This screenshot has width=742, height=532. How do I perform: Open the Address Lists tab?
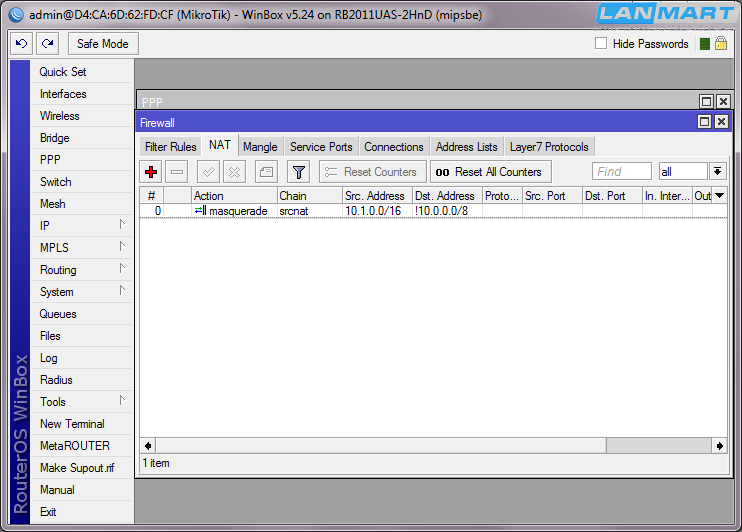[x=467, y=147]
